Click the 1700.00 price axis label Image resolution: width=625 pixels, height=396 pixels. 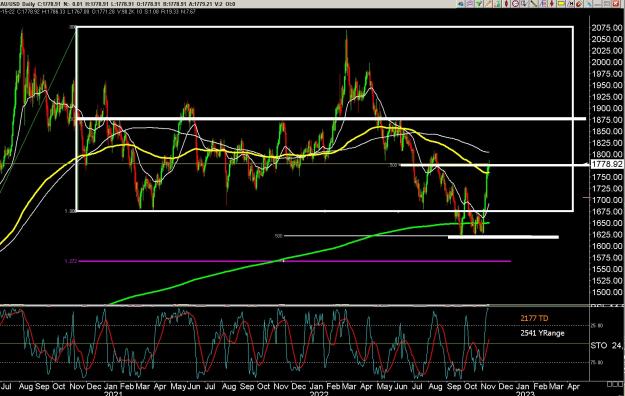tap(607, 200)
